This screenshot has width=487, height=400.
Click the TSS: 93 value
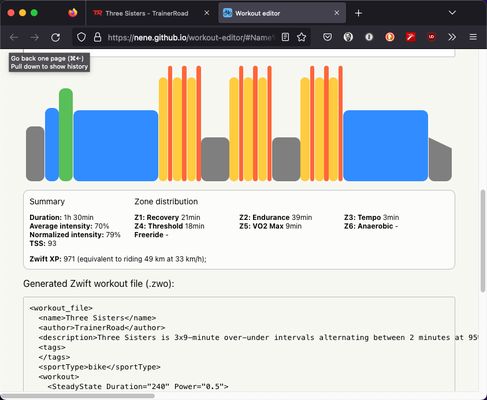(43, 243)
